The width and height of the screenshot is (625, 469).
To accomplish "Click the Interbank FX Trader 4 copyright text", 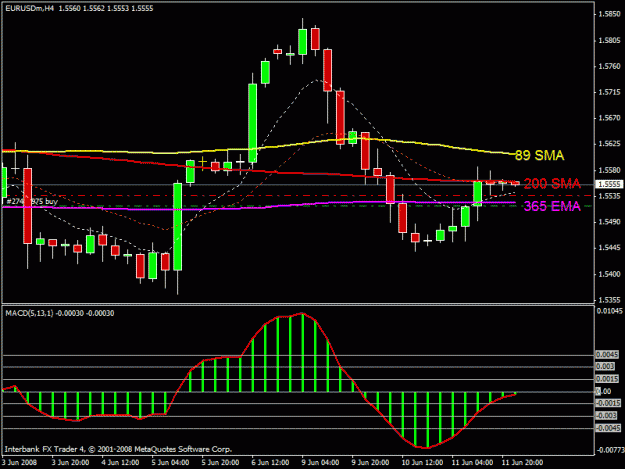I will 118,449.
